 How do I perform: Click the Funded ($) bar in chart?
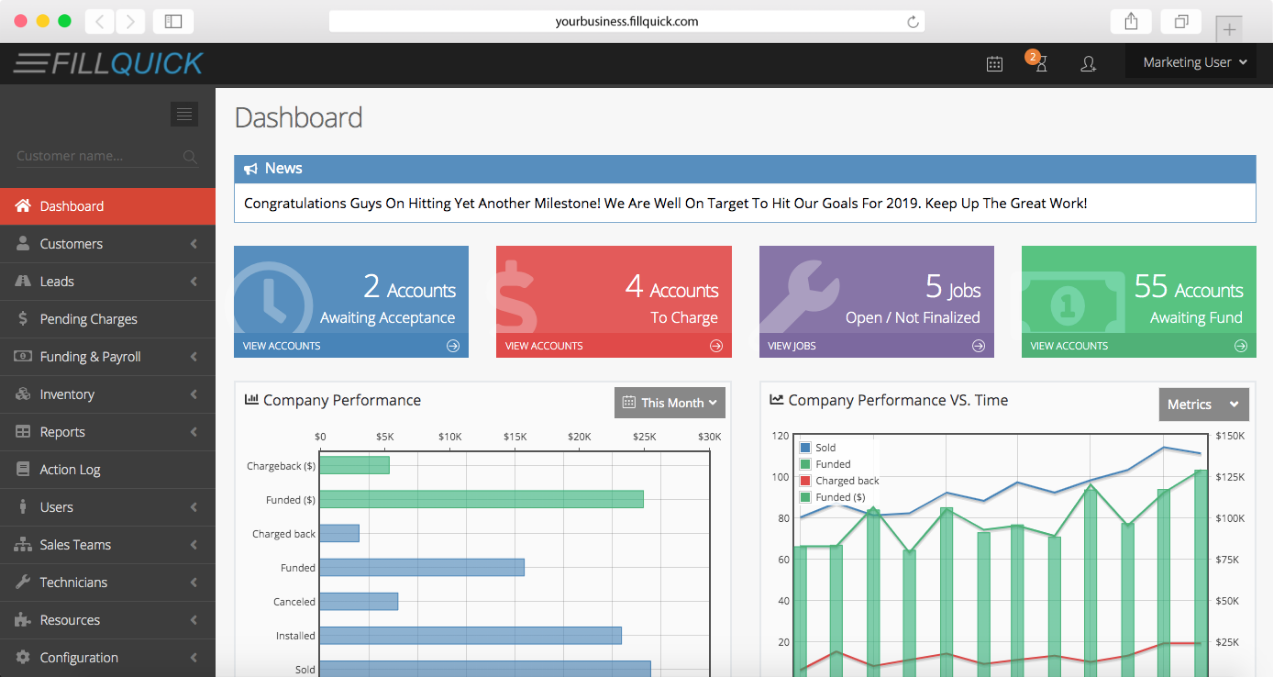coord(481,499)
